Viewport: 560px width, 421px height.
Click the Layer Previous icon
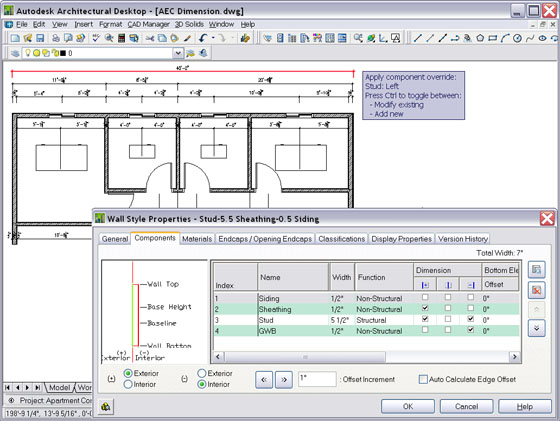tap(203, 53)
